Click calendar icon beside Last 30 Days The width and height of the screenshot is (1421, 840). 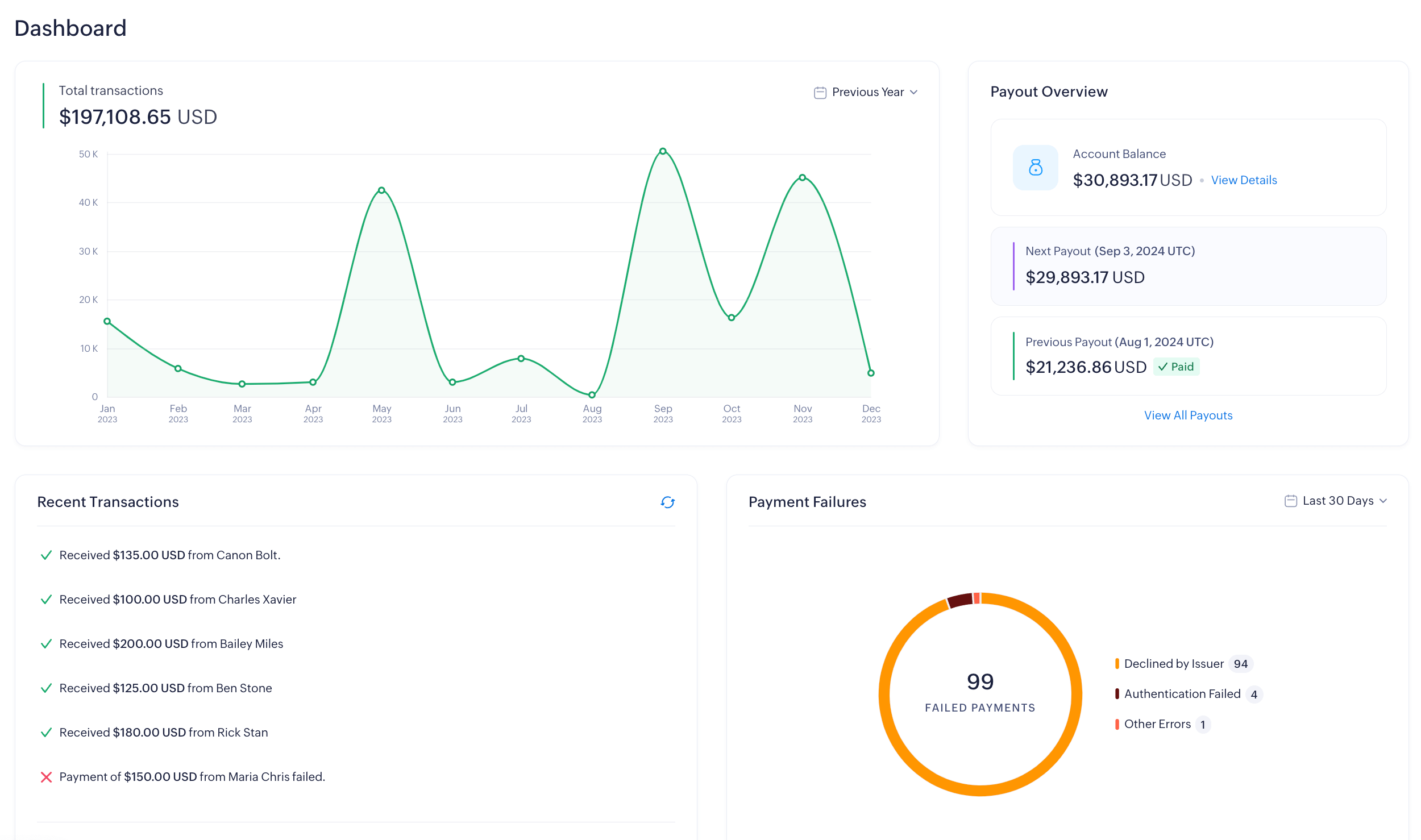click(1290, 501)
